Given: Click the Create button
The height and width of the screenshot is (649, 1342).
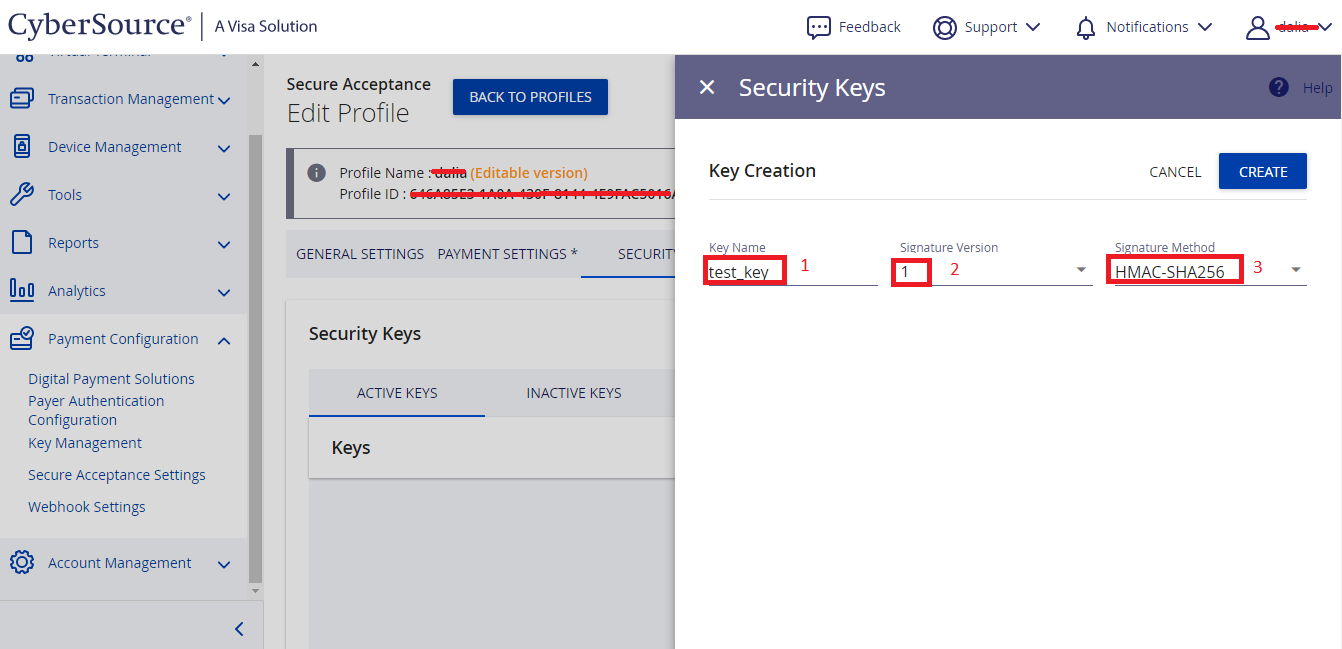Looking at the screenshot, I should click(1263, 171).
